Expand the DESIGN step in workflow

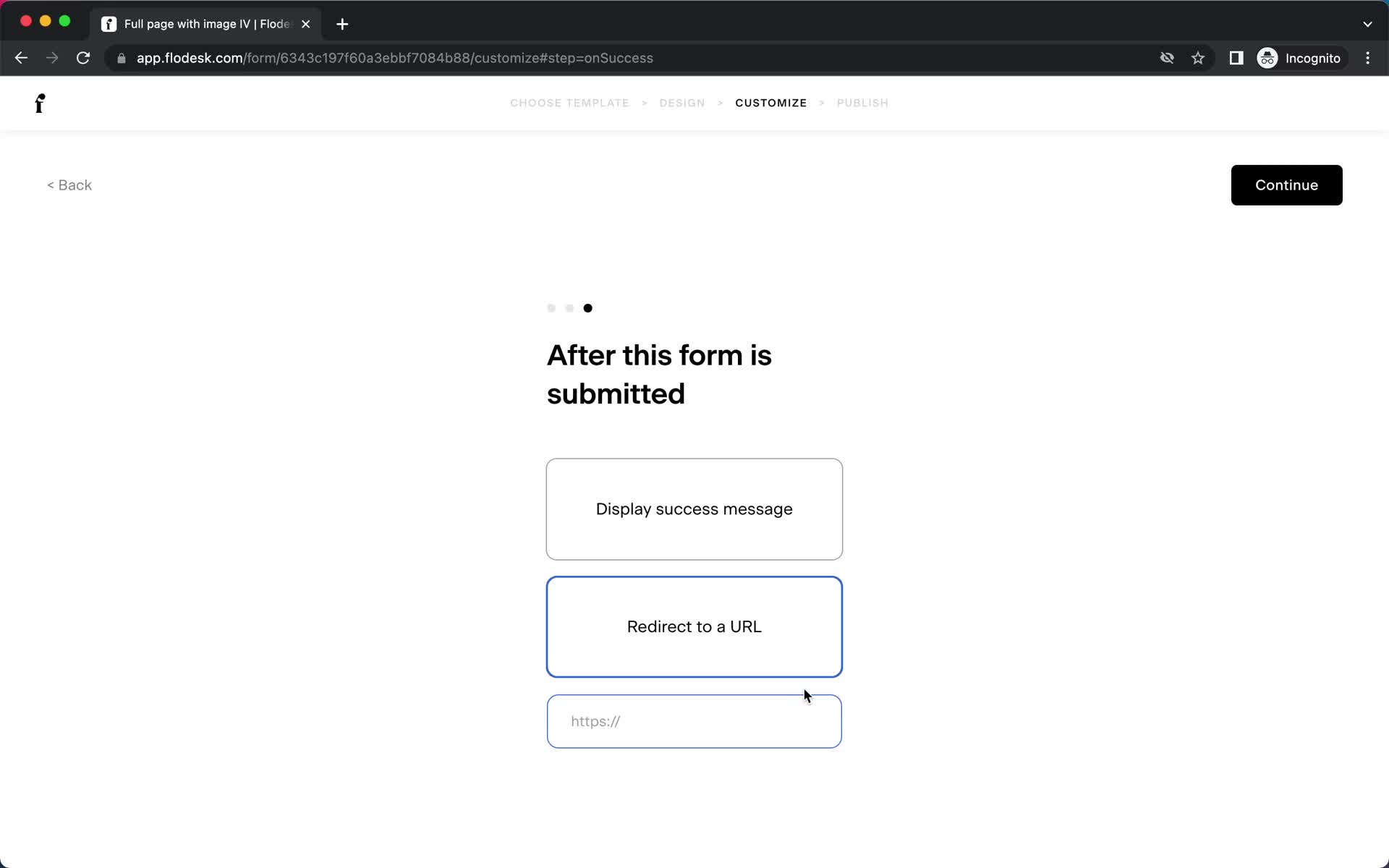pyautogui.click(x=682, y=103)
